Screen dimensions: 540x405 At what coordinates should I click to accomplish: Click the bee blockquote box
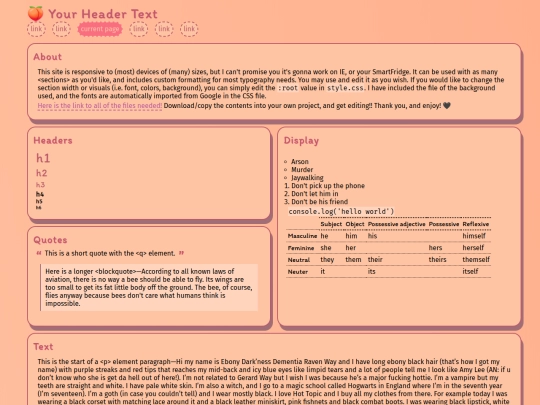(149, 288)
